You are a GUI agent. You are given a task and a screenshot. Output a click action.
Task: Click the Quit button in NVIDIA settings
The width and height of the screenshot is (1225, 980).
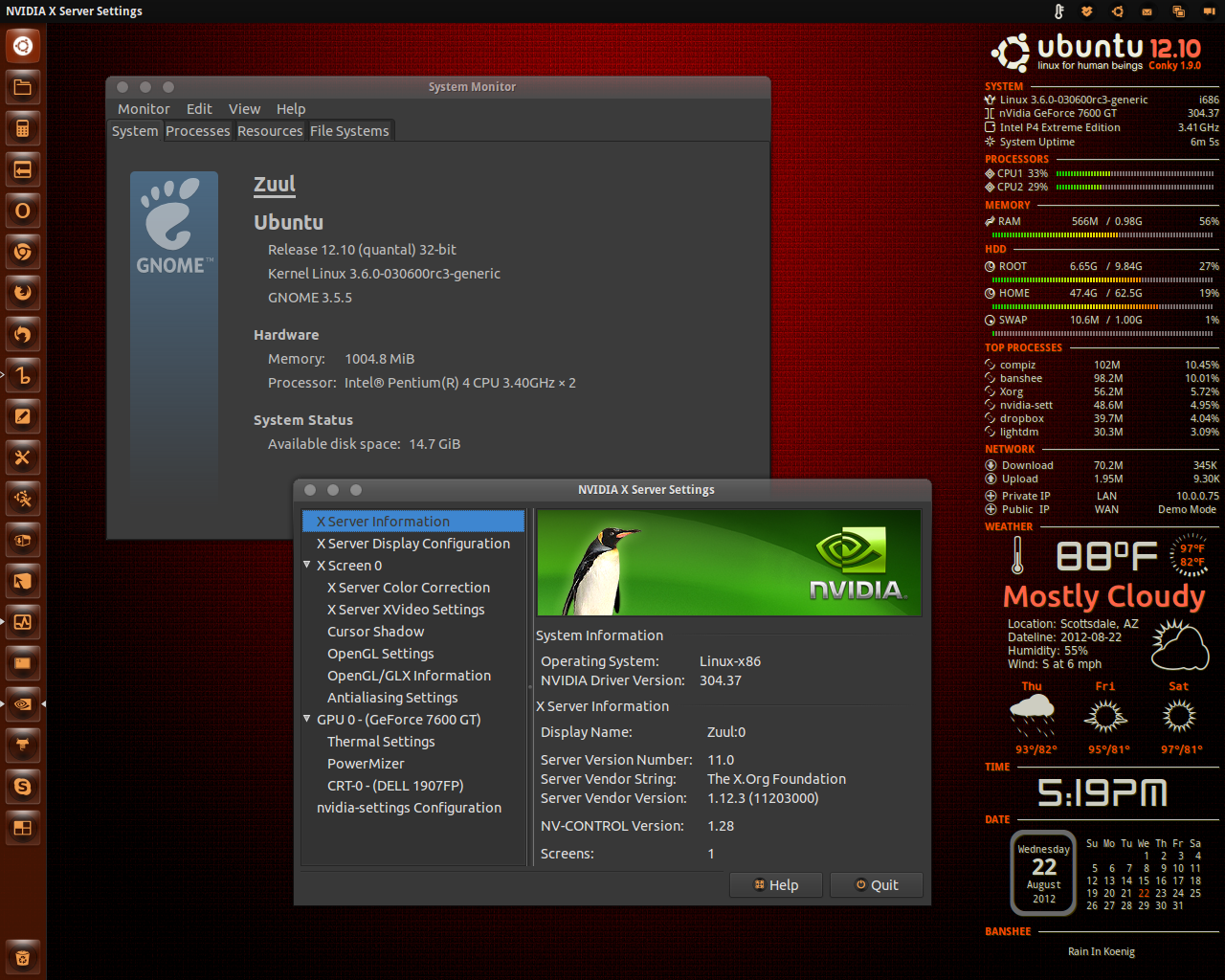point(877,885)
